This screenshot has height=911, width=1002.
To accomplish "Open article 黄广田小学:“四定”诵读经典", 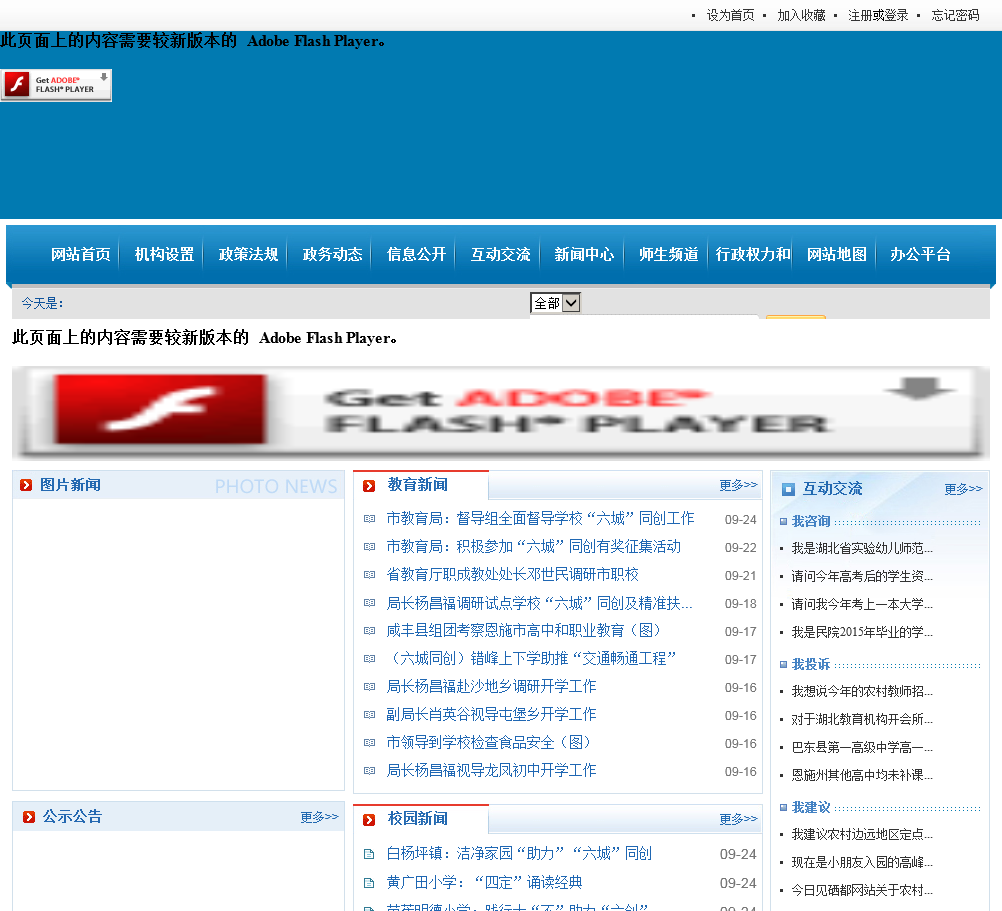I will [484, 883].
